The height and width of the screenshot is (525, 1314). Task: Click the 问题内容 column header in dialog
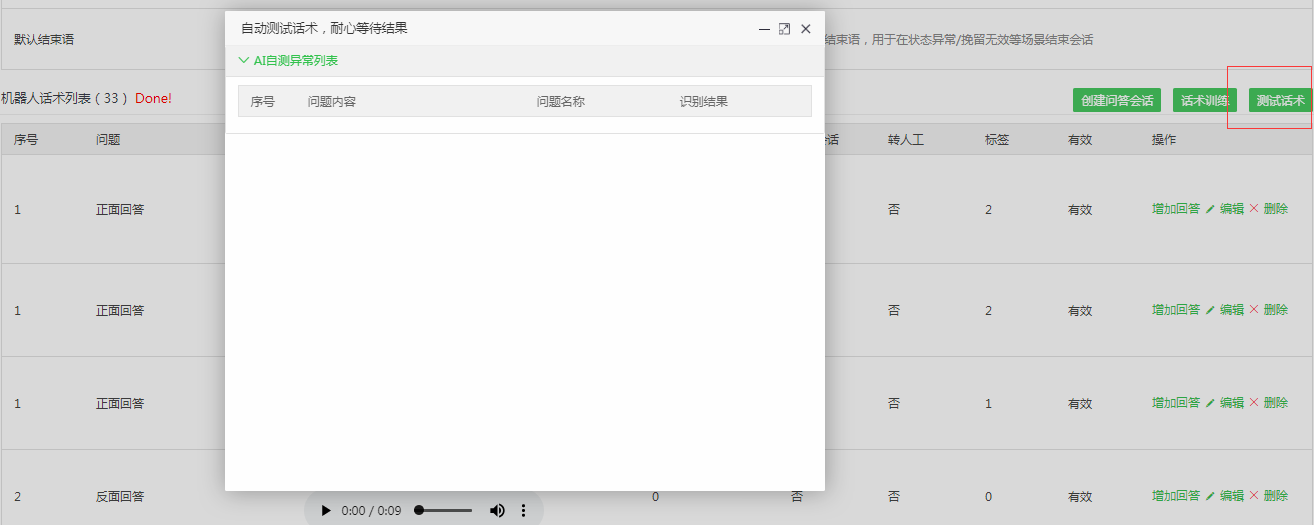(x=331, y=102)
